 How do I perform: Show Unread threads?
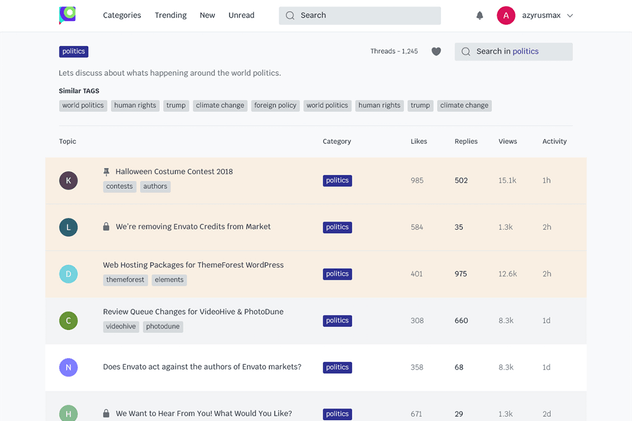pyautogui.click(x=241, y=15)
